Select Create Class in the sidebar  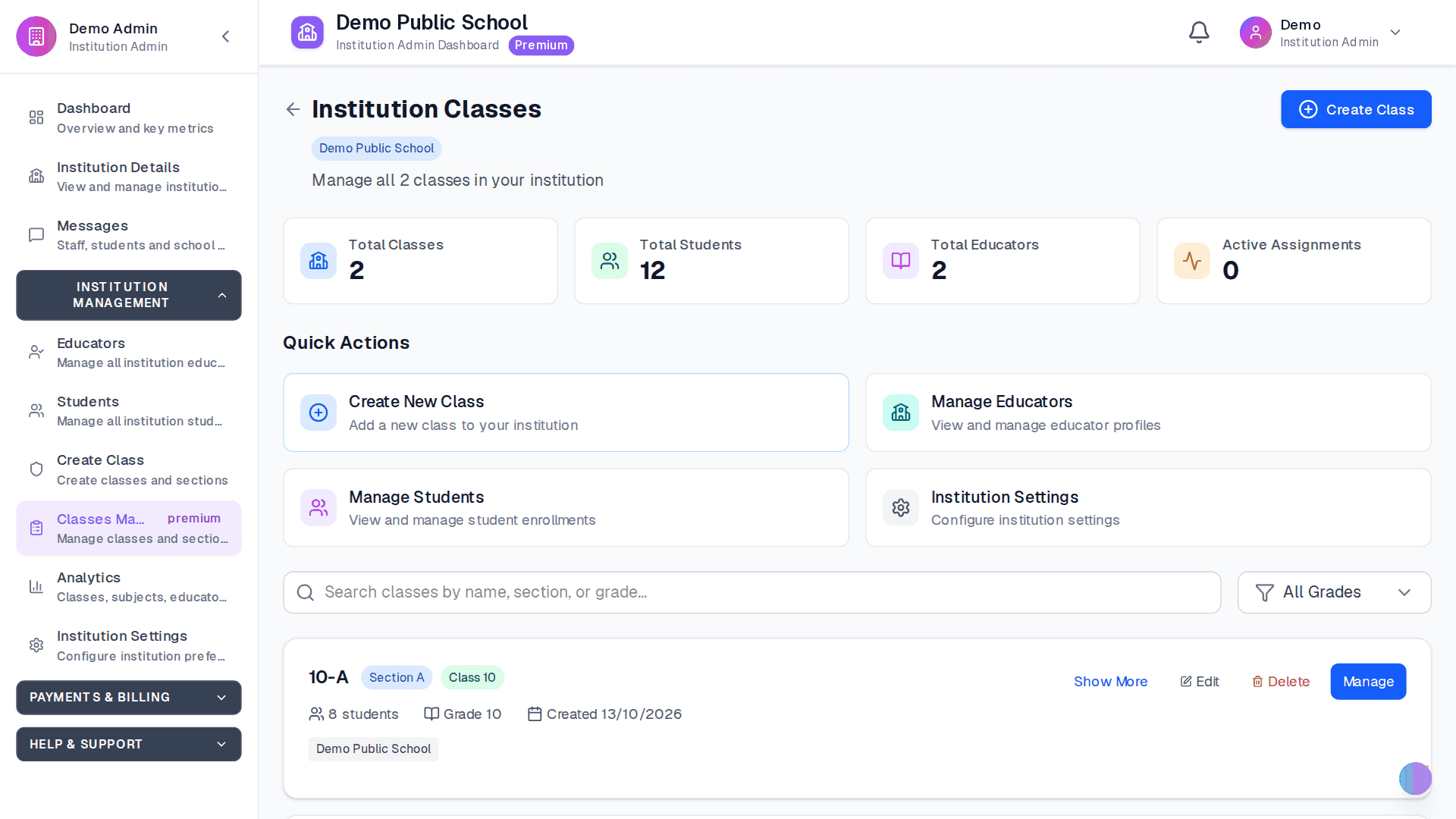[x=129, y=469]
